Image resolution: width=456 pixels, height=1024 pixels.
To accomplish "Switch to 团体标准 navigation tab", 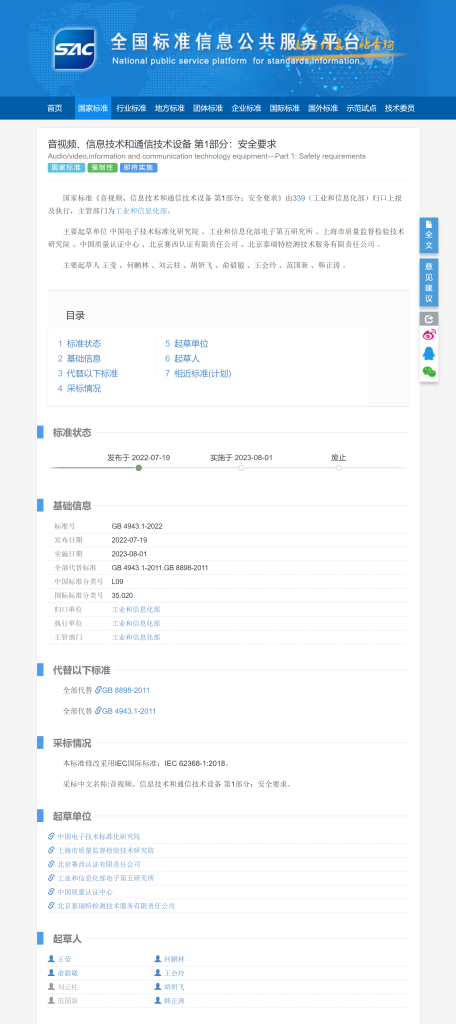I will click(208, 108).
